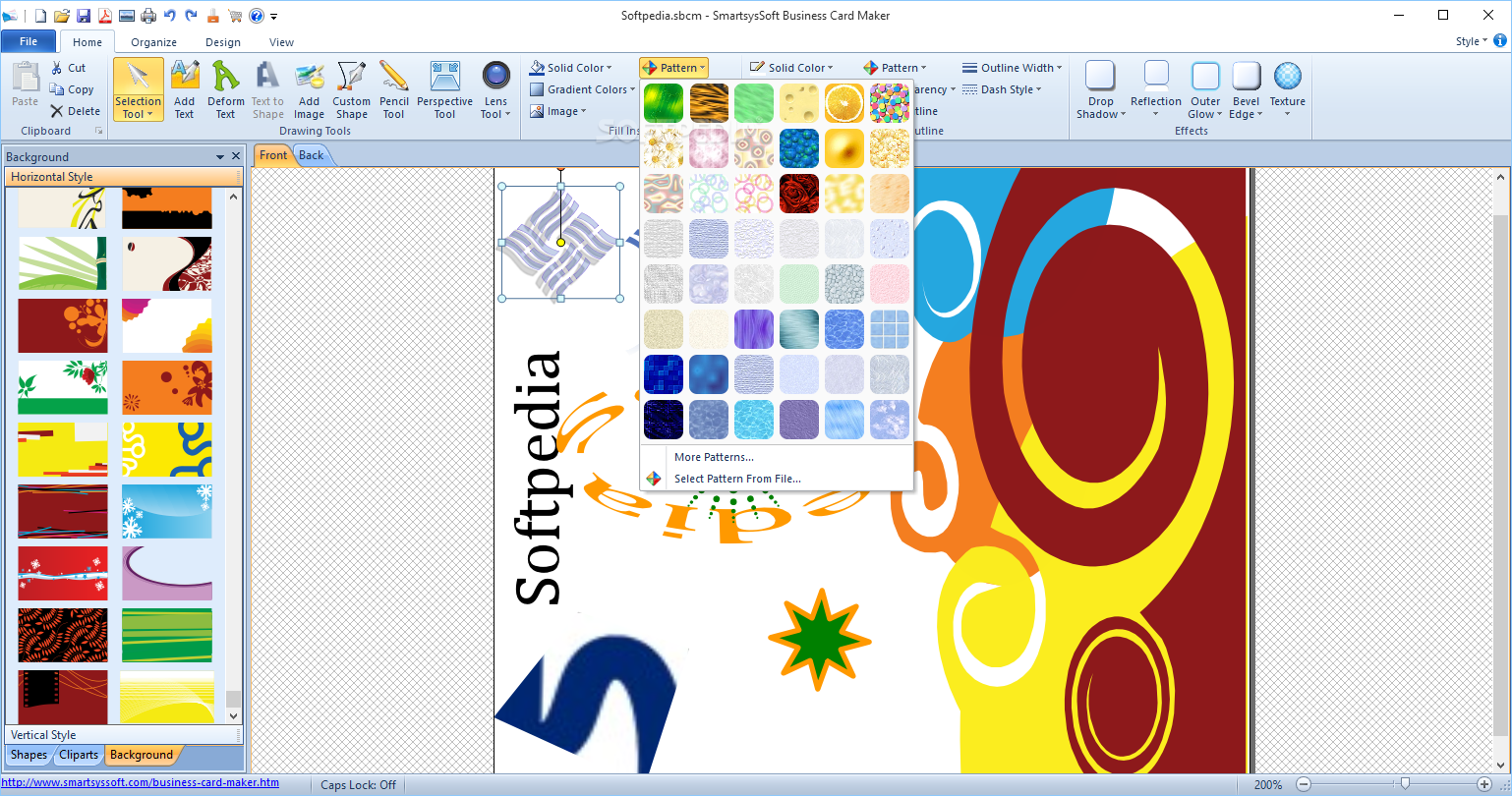Apply the Reflection effect
Image resolution: width=1512 pixels, height=796 pixels.
1156,88
